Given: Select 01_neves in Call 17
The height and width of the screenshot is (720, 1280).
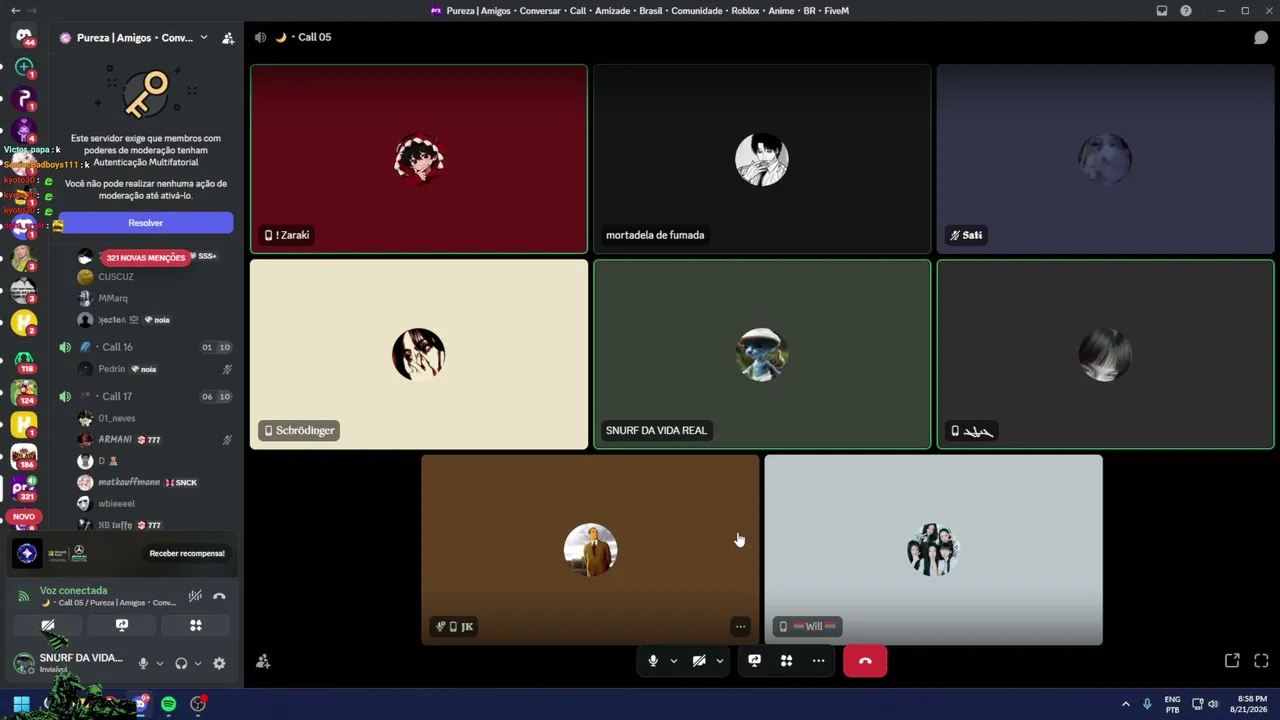Looking at the screenshot, I should (117, 418).
